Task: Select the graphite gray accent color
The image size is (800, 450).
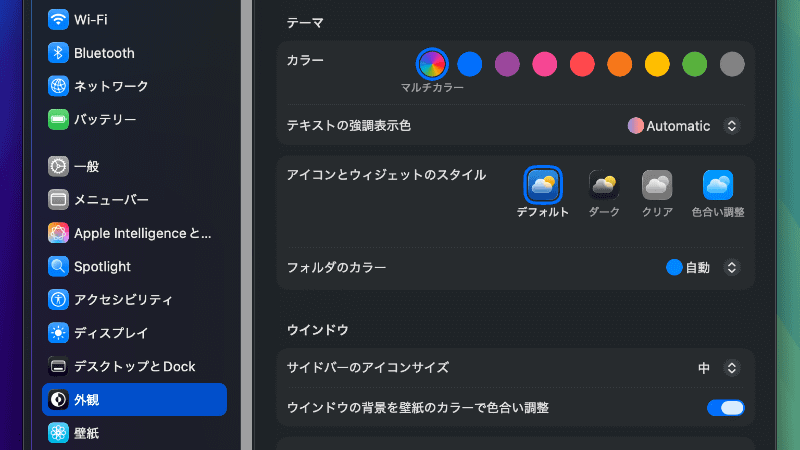Action: (x=732, y=64)
